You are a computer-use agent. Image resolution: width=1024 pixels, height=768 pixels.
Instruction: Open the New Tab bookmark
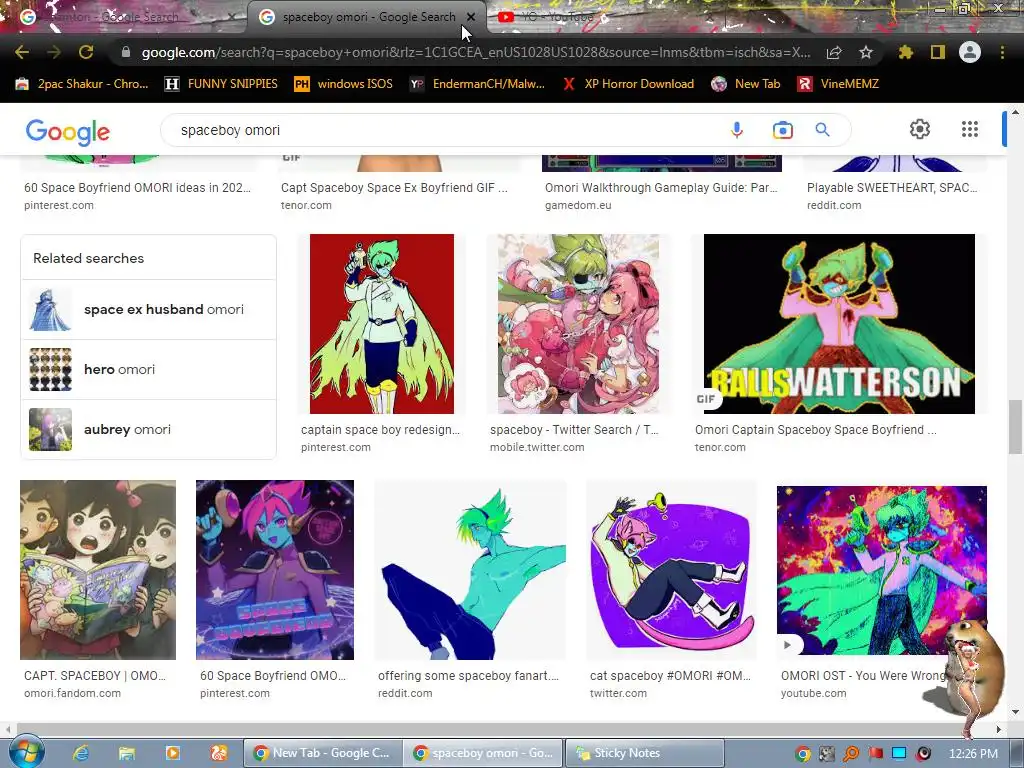[x=746, y=84]
